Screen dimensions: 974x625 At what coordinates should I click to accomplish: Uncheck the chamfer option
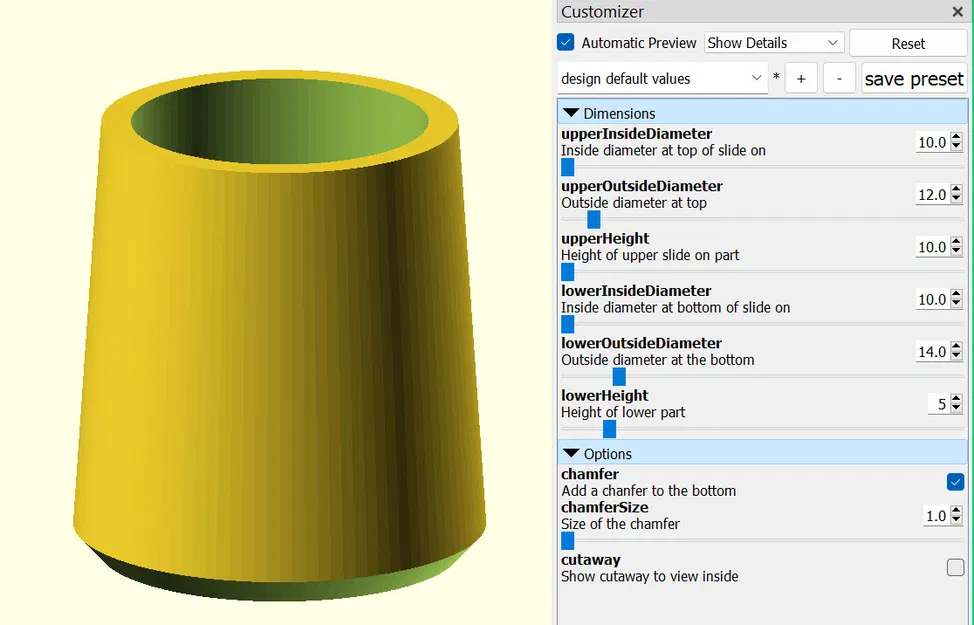tap(955, 481)
